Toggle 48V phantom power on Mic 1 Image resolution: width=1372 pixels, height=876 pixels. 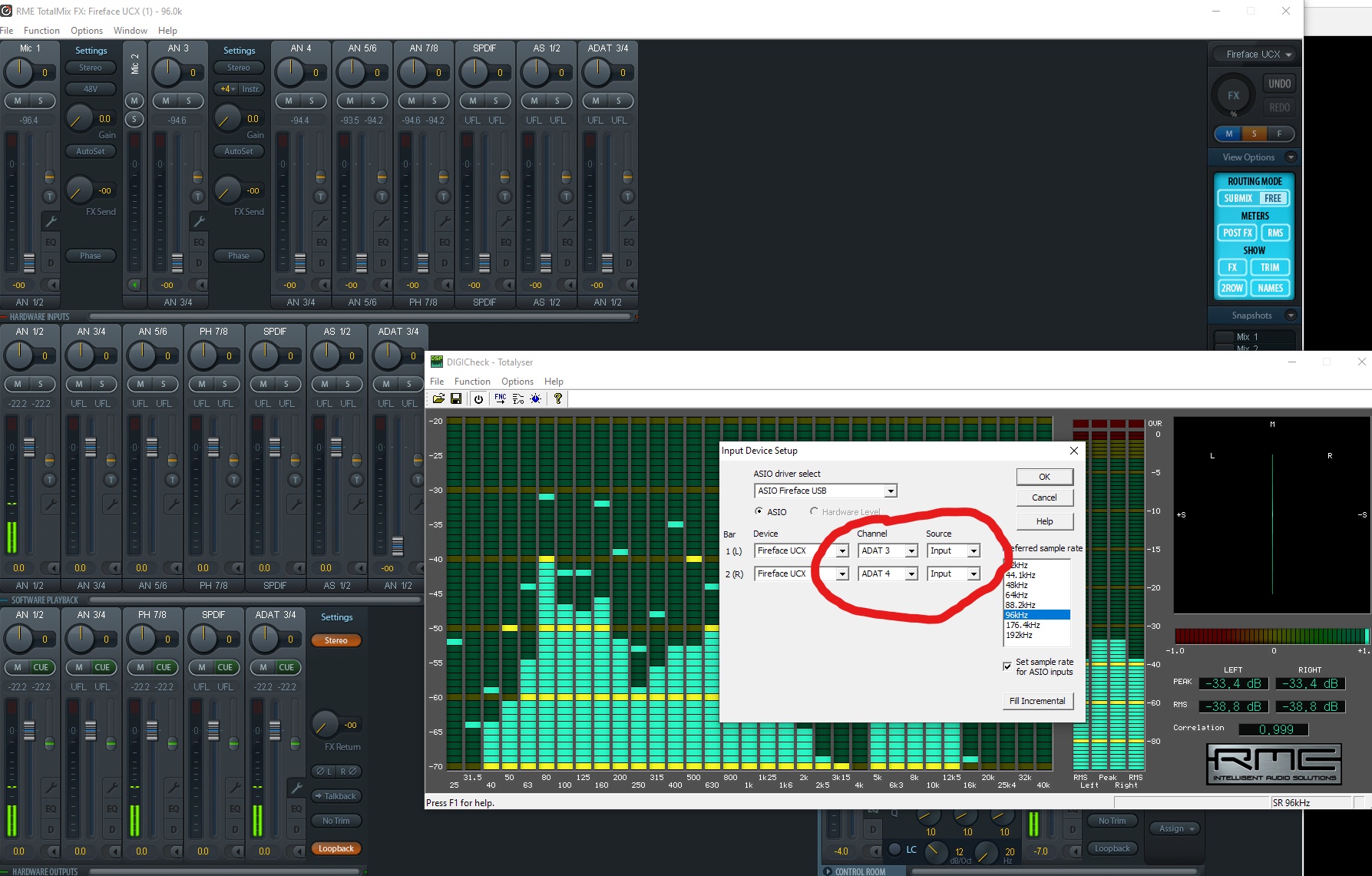coord(91,89)
